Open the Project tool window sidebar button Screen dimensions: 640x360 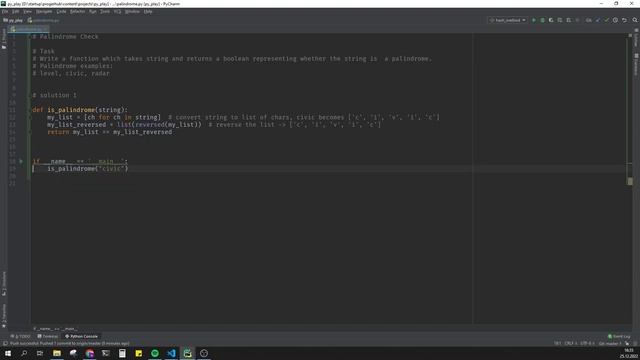click(4, 39)
